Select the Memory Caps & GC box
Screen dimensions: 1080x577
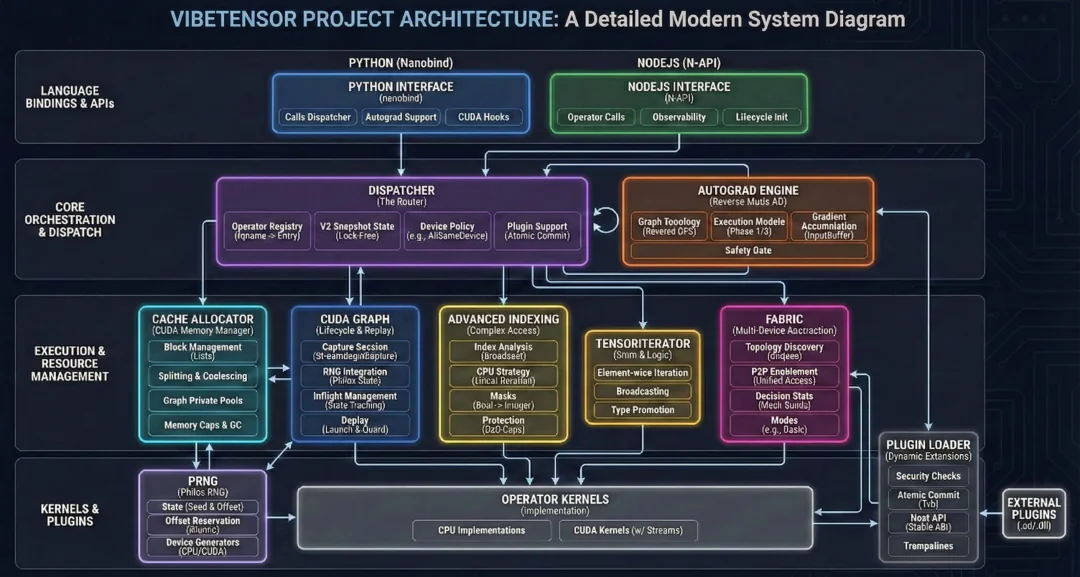(203, 426)
